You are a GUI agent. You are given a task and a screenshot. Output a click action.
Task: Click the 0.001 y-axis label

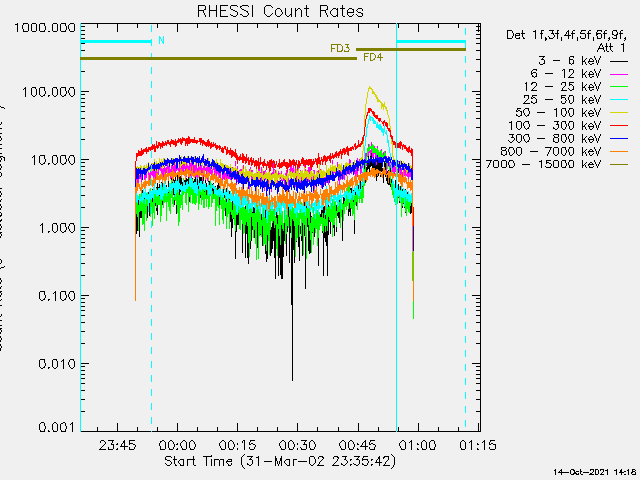(x=57, y=427)
